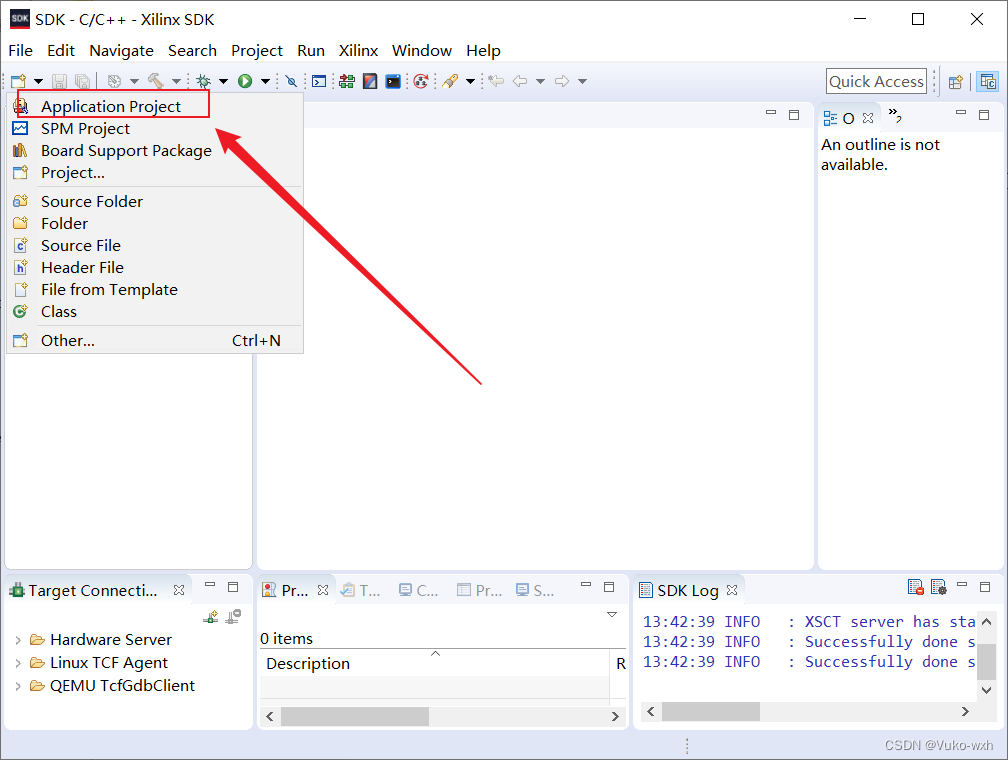Open the File menu
Image resolution: width=1008 pixels, height=760 pixels.
(21, 50)
